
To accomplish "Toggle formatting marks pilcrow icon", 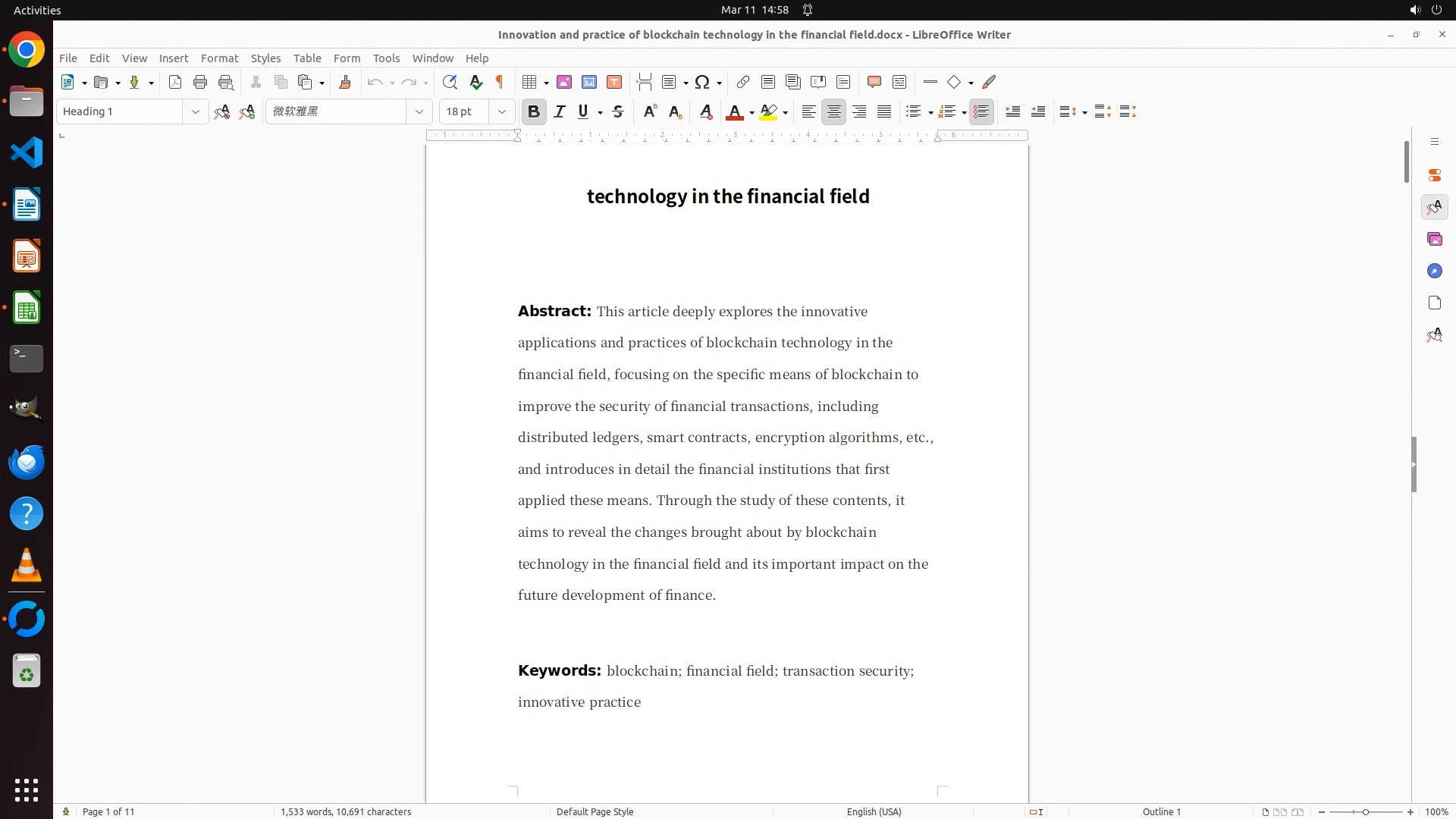I will (500, 82).
